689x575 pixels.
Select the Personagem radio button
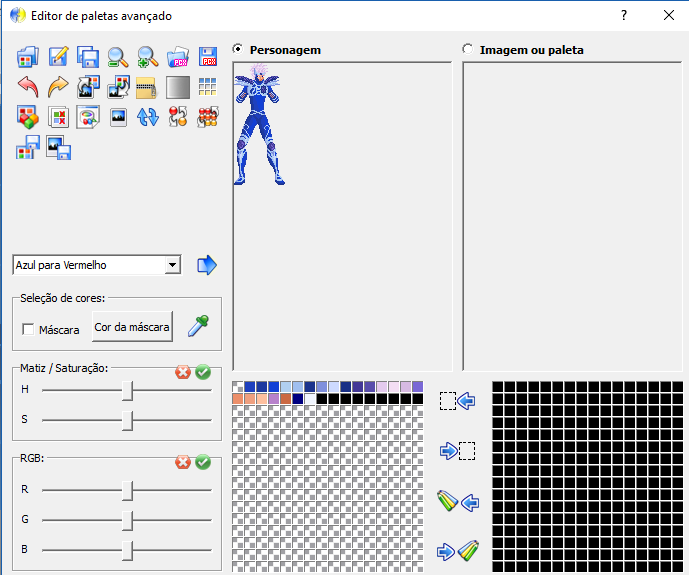[x=238, y=49]
